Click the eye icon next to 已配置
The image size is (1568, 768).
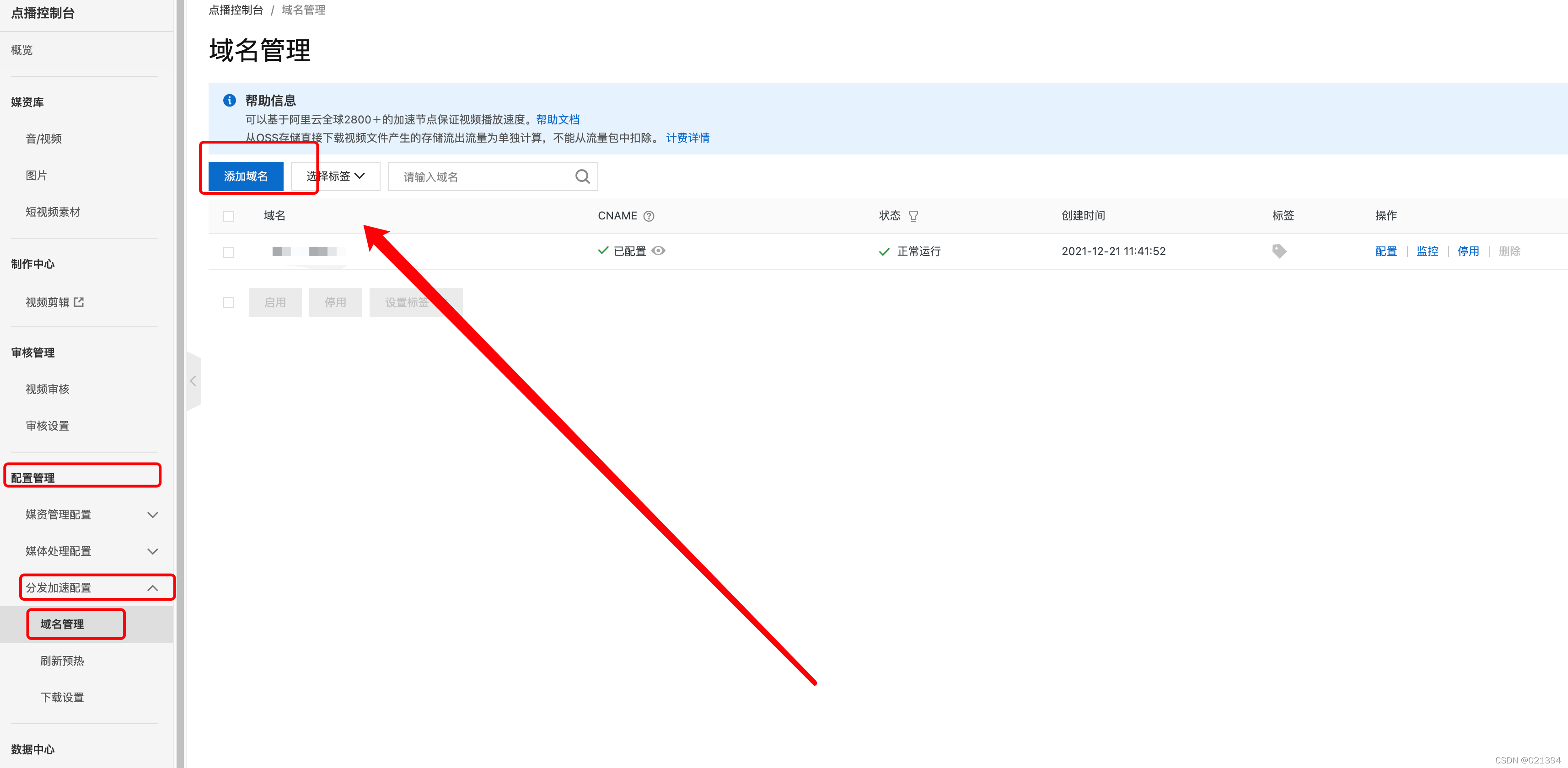click(x=658, y=251)
